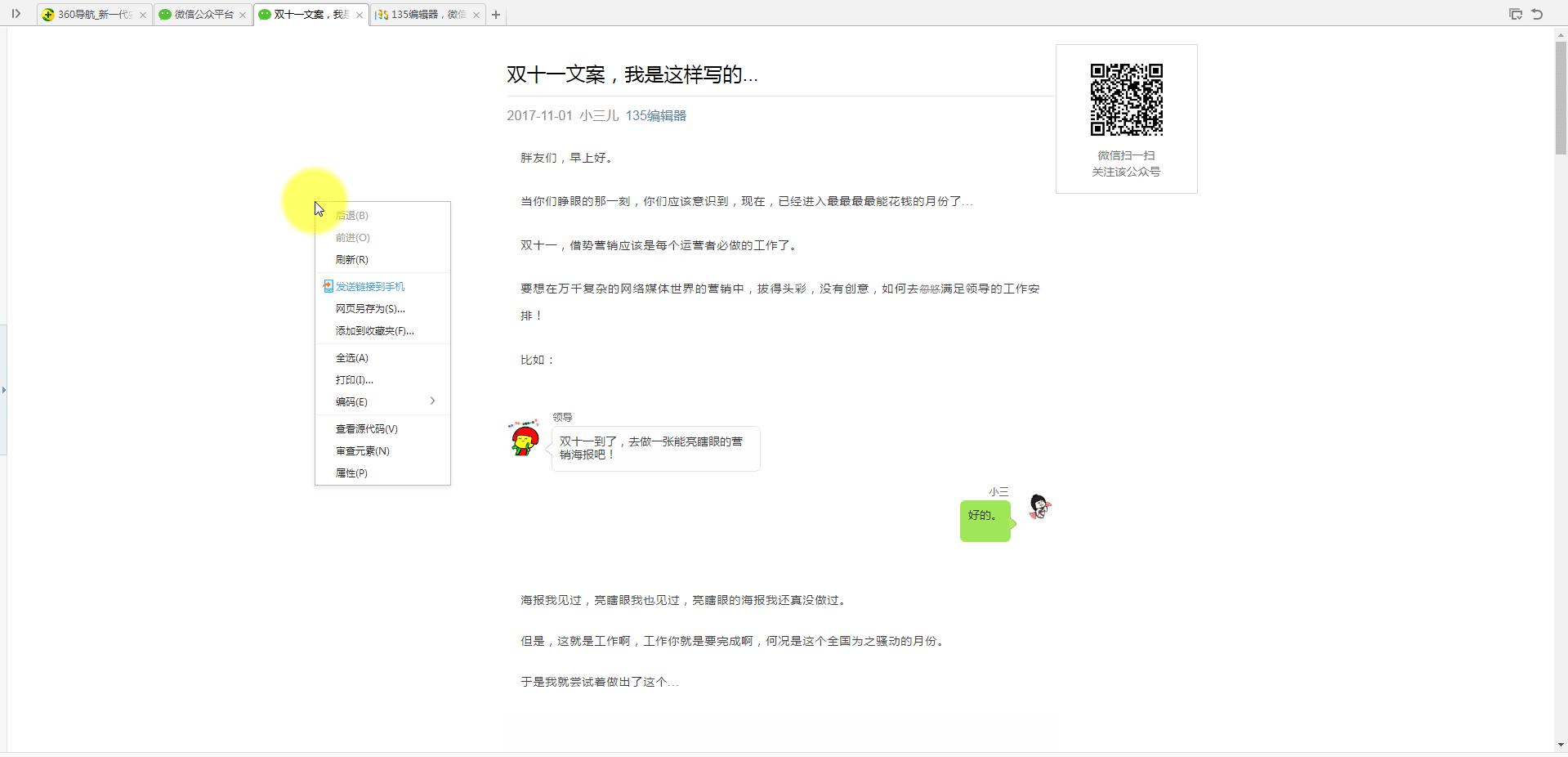Screen dimensions: 1568x757
Task: Choose 网页另存为(S)... from the context menu
Action: (x=382, y=309)
